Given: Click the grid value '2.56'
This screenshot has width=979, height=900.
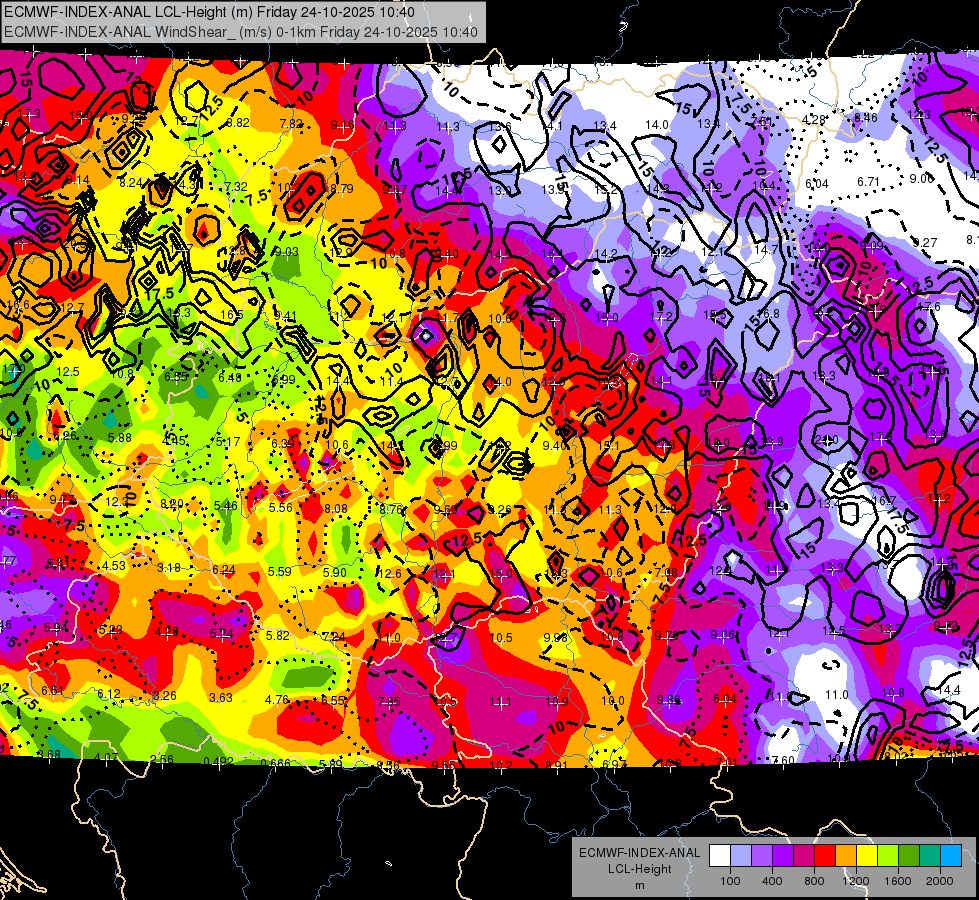Looking at the screenshot, I should [x=162, y=759].
